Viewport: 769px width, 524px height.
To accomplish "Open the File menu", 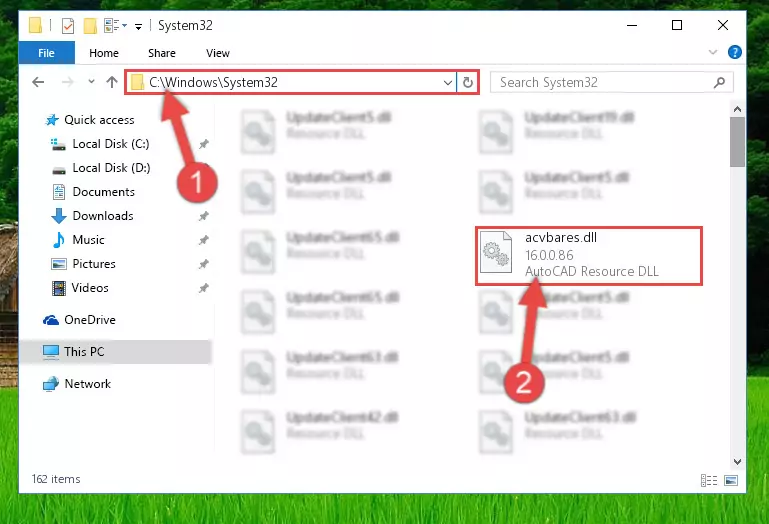I will pos(47,53).
